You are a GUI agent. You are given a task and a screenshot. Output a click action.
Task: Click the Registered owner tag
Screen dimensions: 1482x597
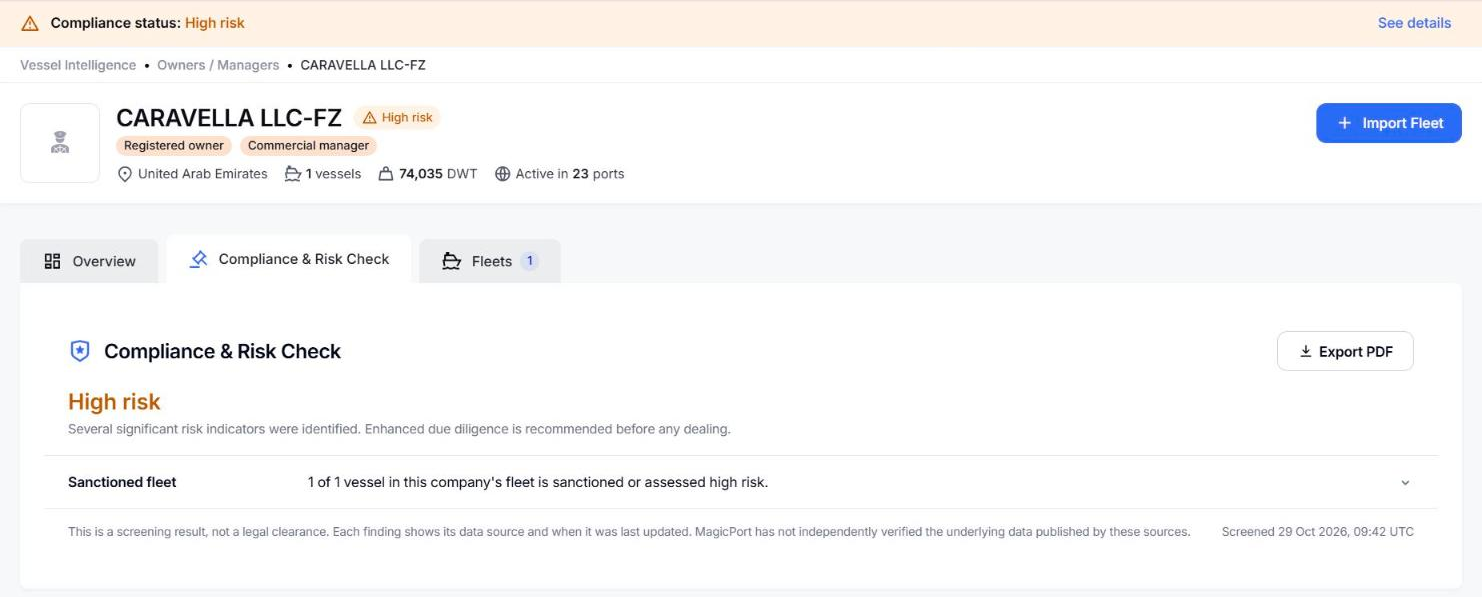click(x=174, y=145)
